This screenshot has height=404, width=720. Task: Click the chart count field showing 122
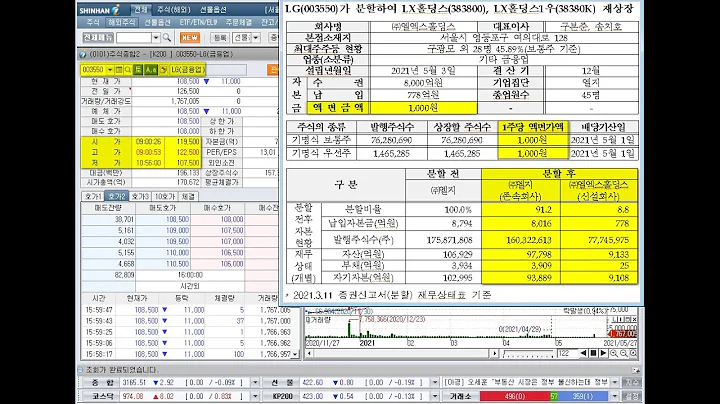[x=566, y=354]
